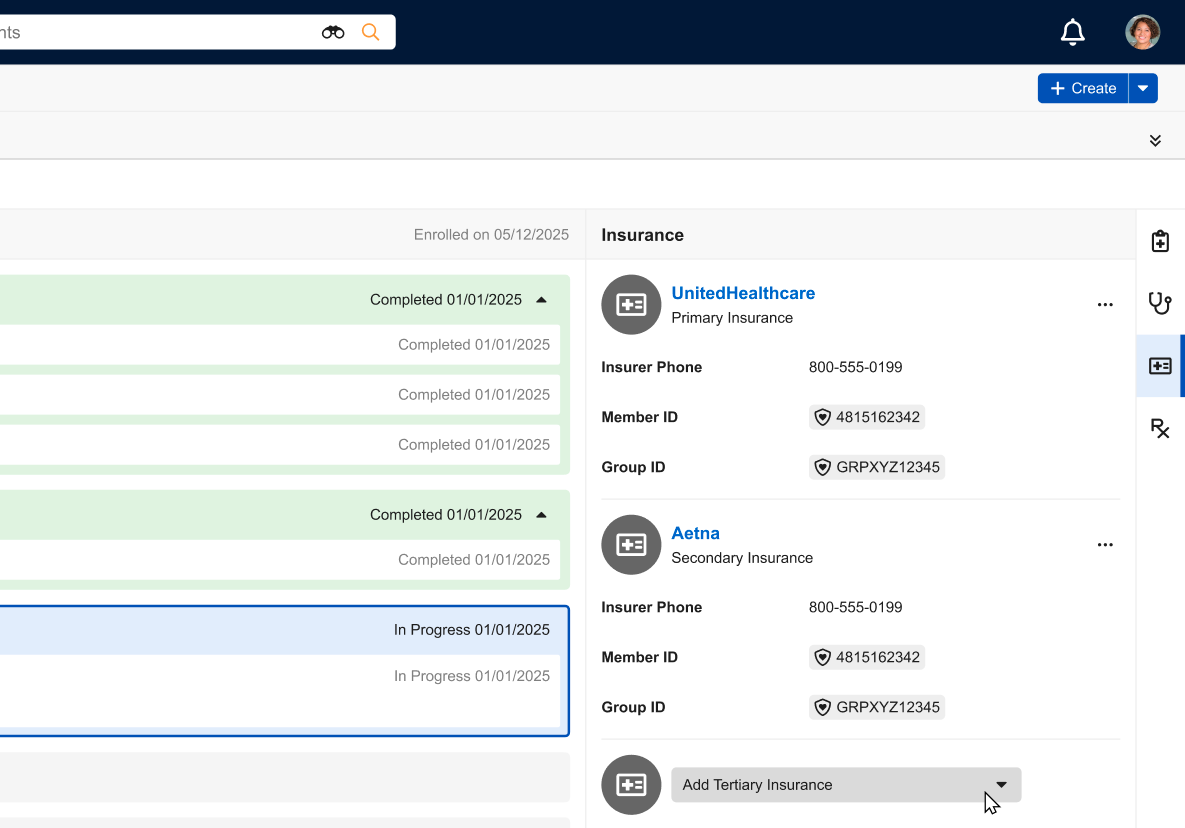1185x828 pixels.
Task: Collapse the second Completed 01/01/2025 section
Action: click(541, 515)
